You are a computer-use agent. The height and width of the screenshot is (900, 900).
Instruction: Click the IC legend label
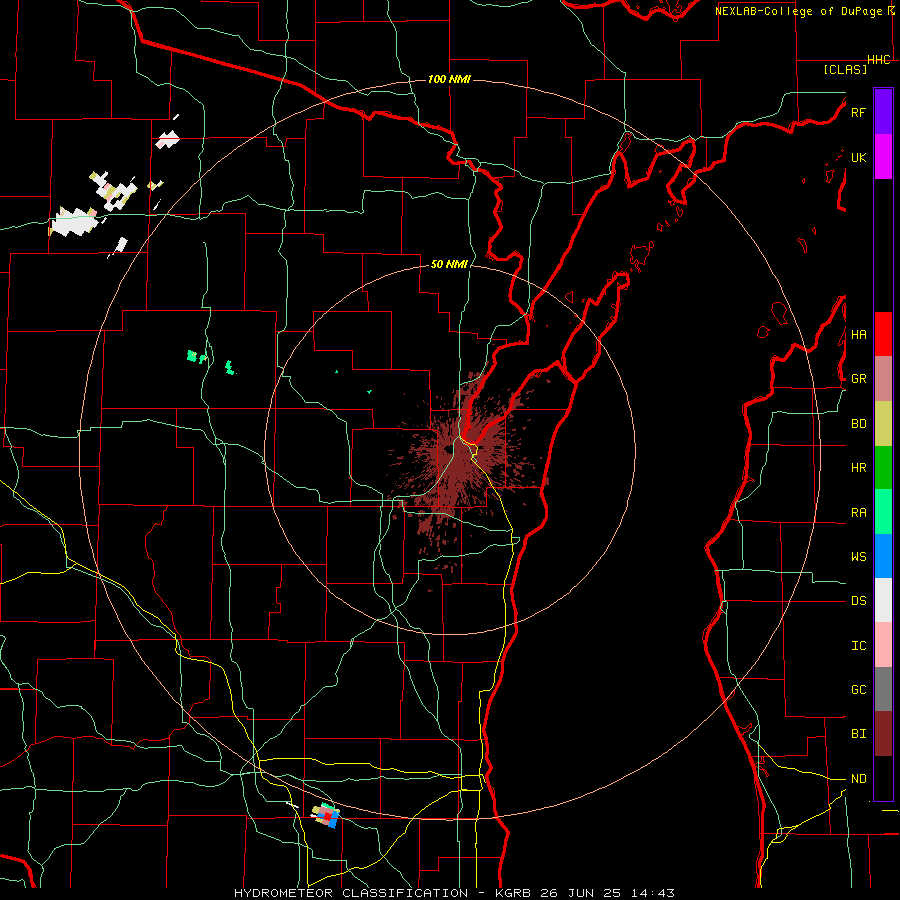click(x=858, y=645)
